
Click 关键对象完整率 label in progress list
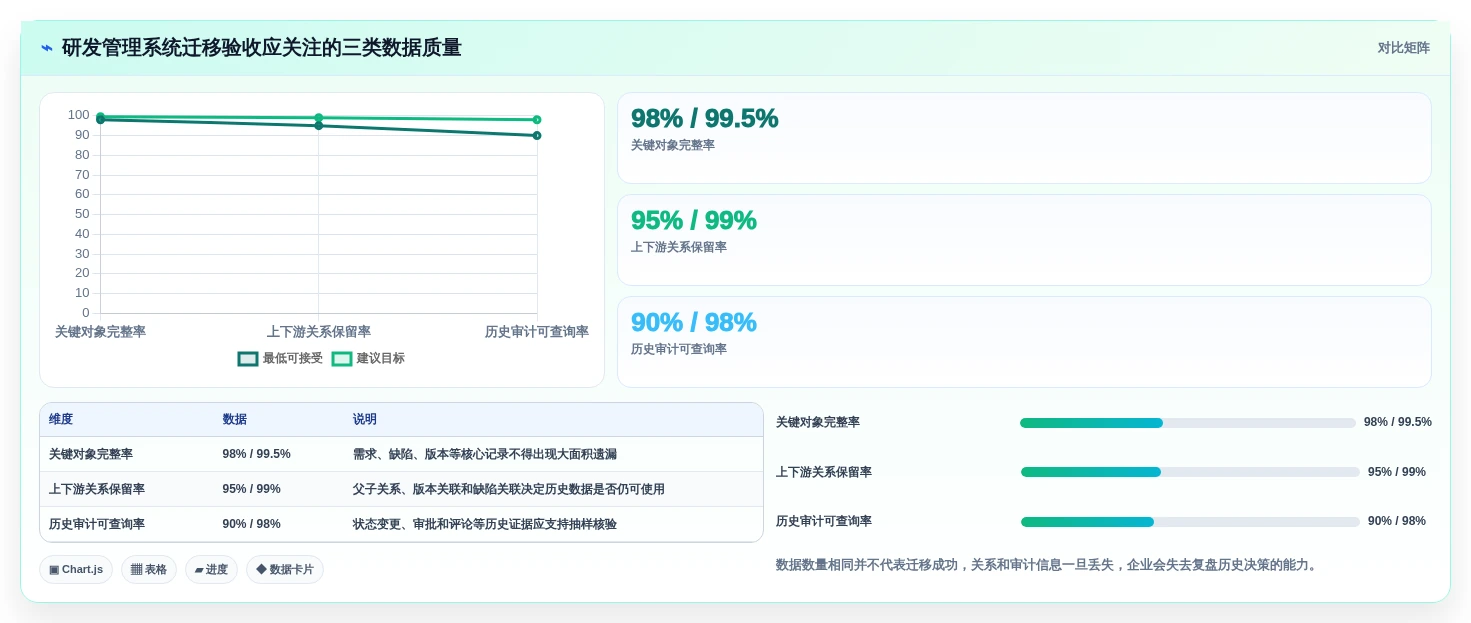coord(818,423)
